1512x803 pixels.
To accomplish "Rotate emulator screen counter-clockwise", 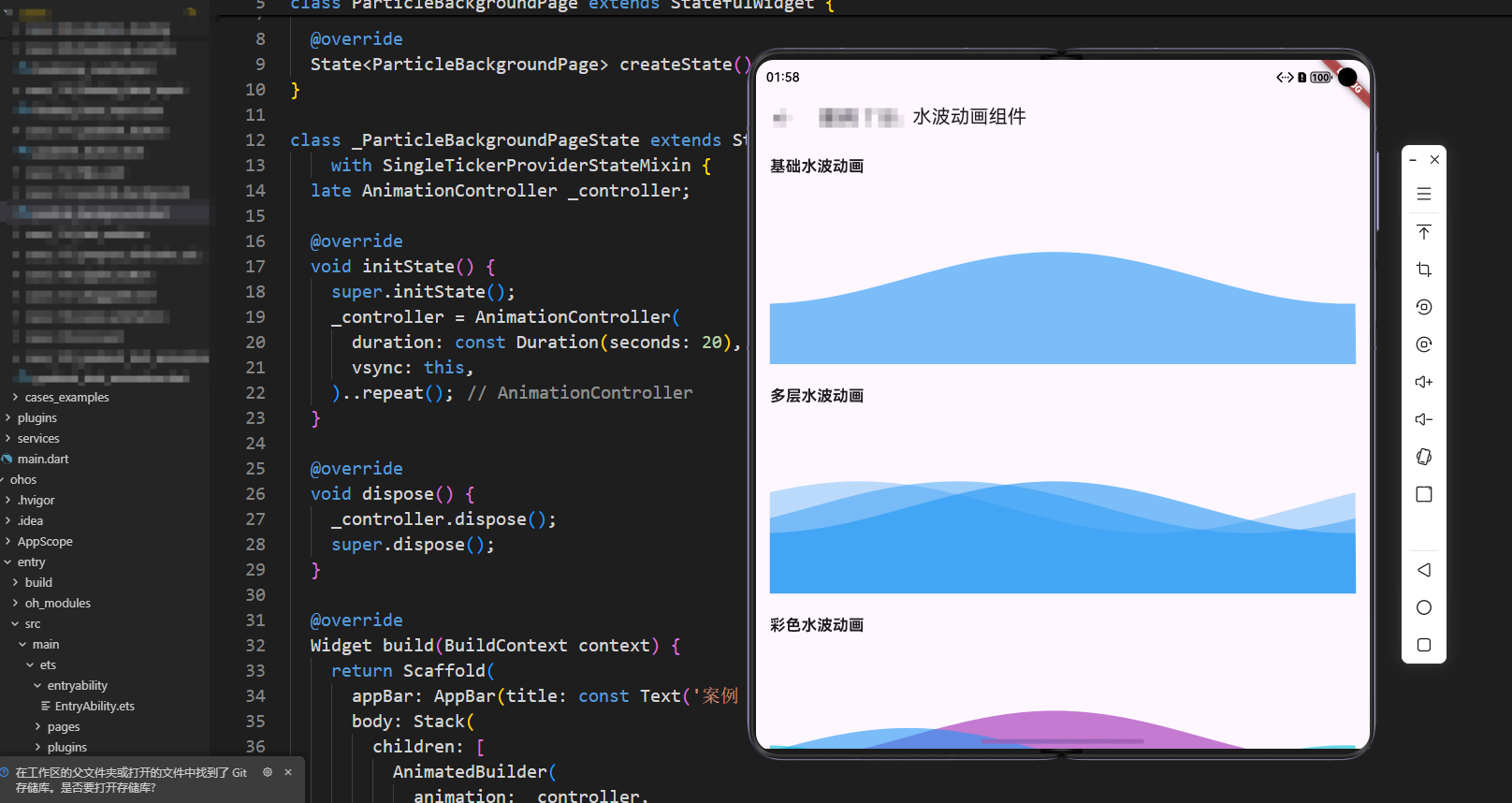I will pos(1424,307).
